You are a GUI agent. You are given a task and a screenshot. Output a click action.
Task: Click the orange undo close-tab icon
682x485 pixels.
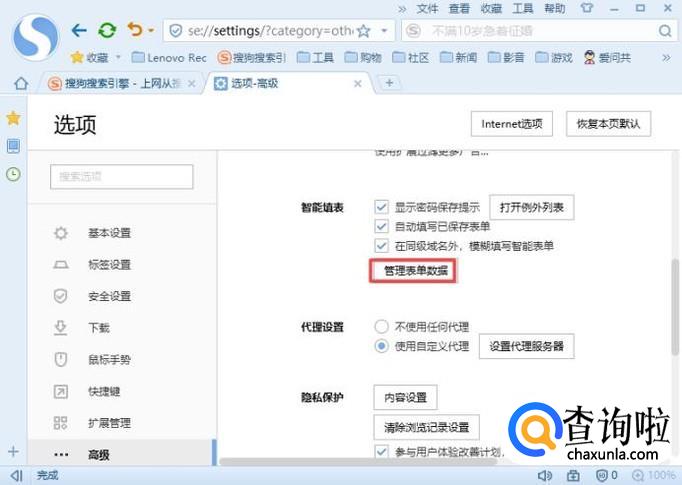pos(135,30)
